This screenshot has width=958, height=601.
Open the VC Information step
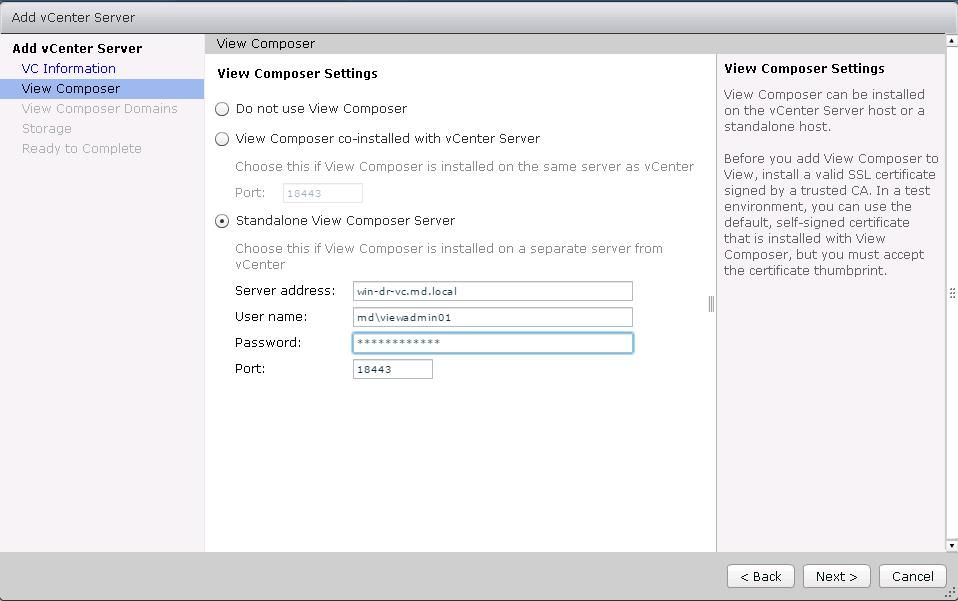[69, 68]
